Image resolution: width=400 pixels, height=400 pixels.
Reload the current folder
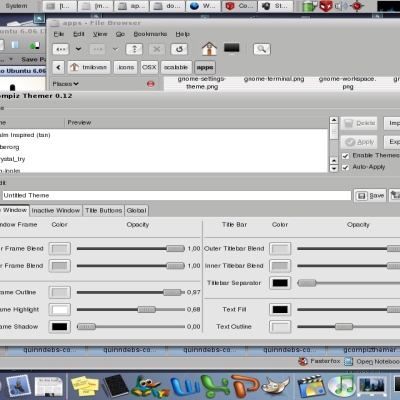pyautogui.click(x=179, y=49)
